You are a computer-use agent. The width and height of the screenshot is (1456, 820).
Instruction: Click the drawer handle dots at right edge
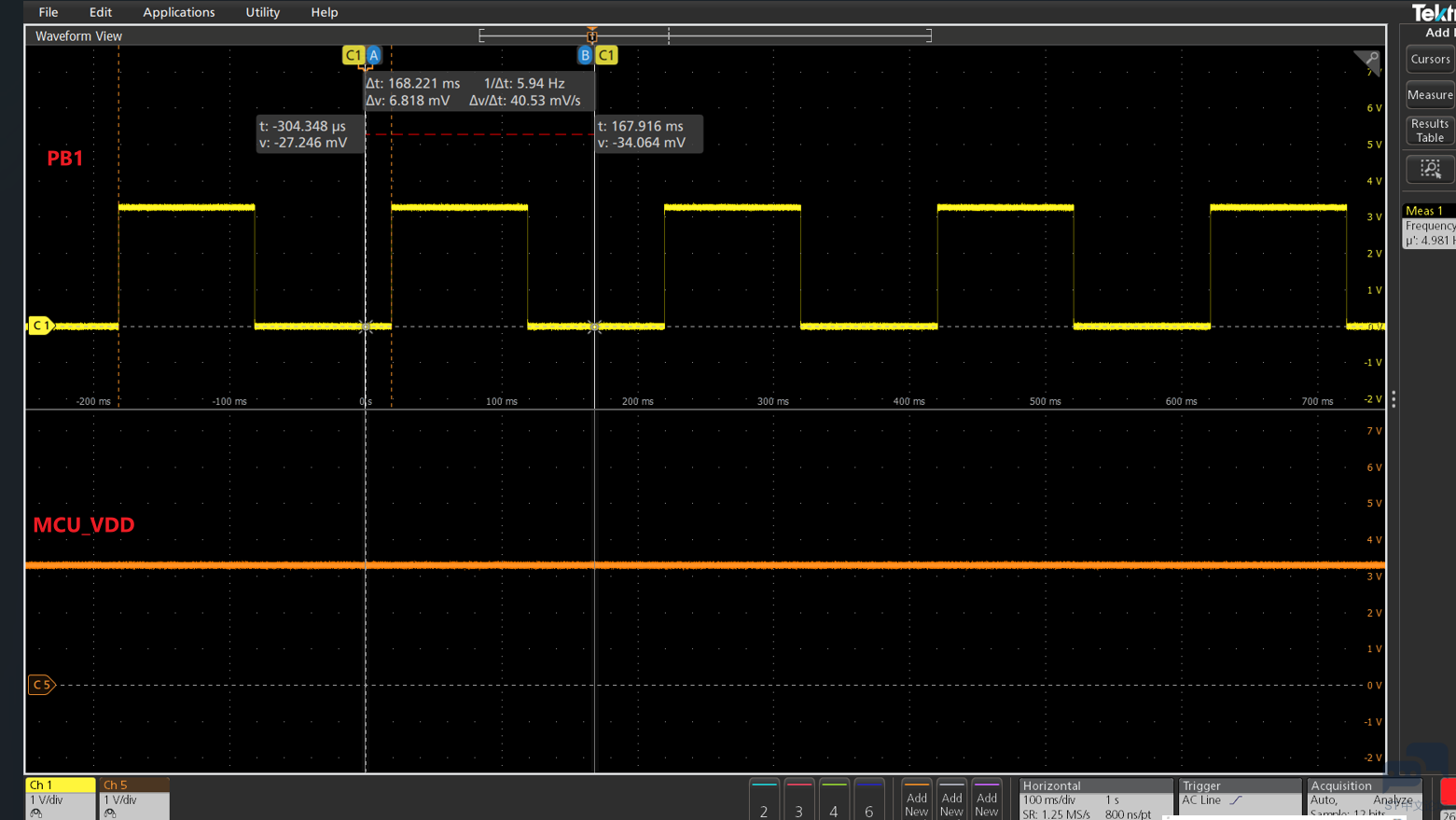point(1394,399)
